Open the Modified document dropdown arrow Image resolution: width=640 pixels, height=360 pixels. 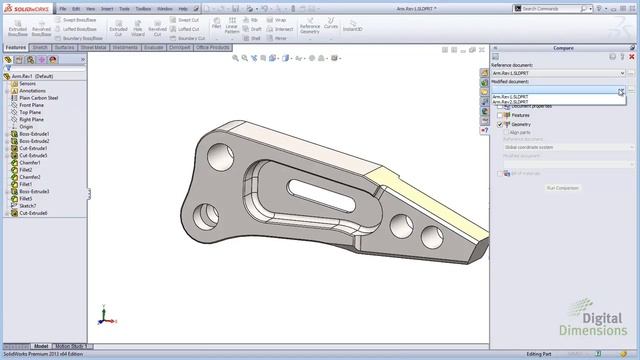621,90
